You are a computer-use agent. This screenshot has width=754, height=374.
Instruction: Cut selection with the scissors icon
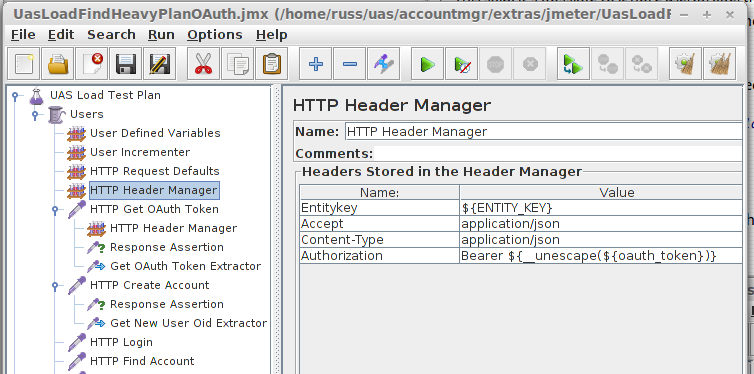pyautogui.click(x=203, y=63)
